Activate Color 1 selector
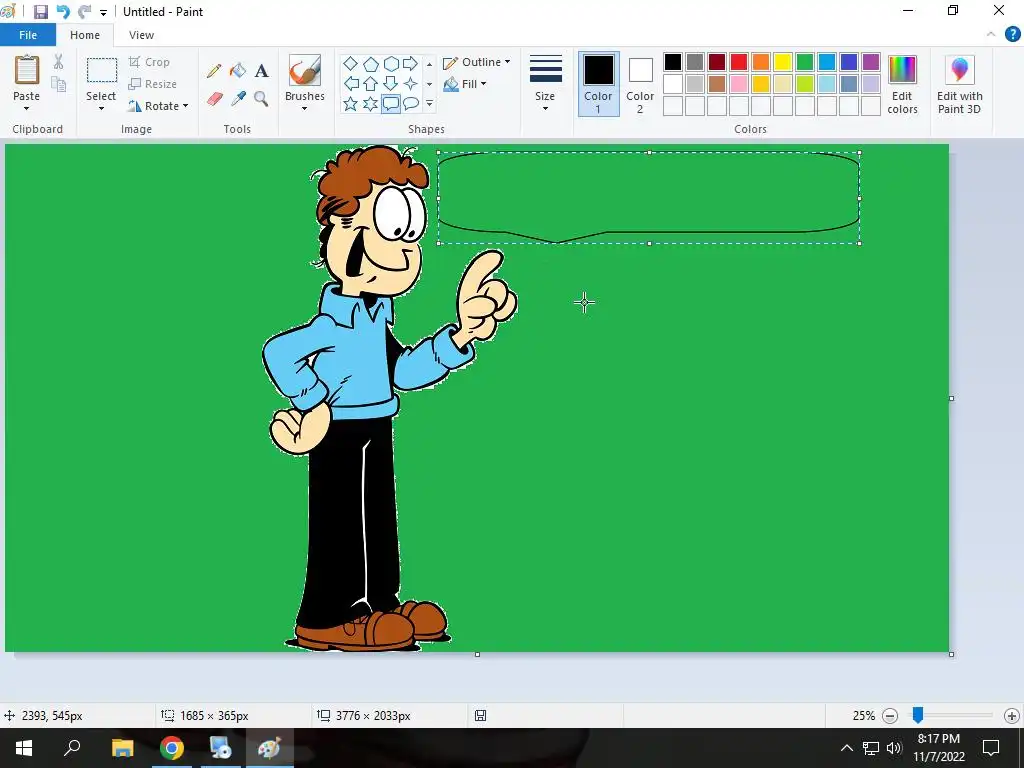The height and width of the screenshot is (768, 1024). coord(598,84)
